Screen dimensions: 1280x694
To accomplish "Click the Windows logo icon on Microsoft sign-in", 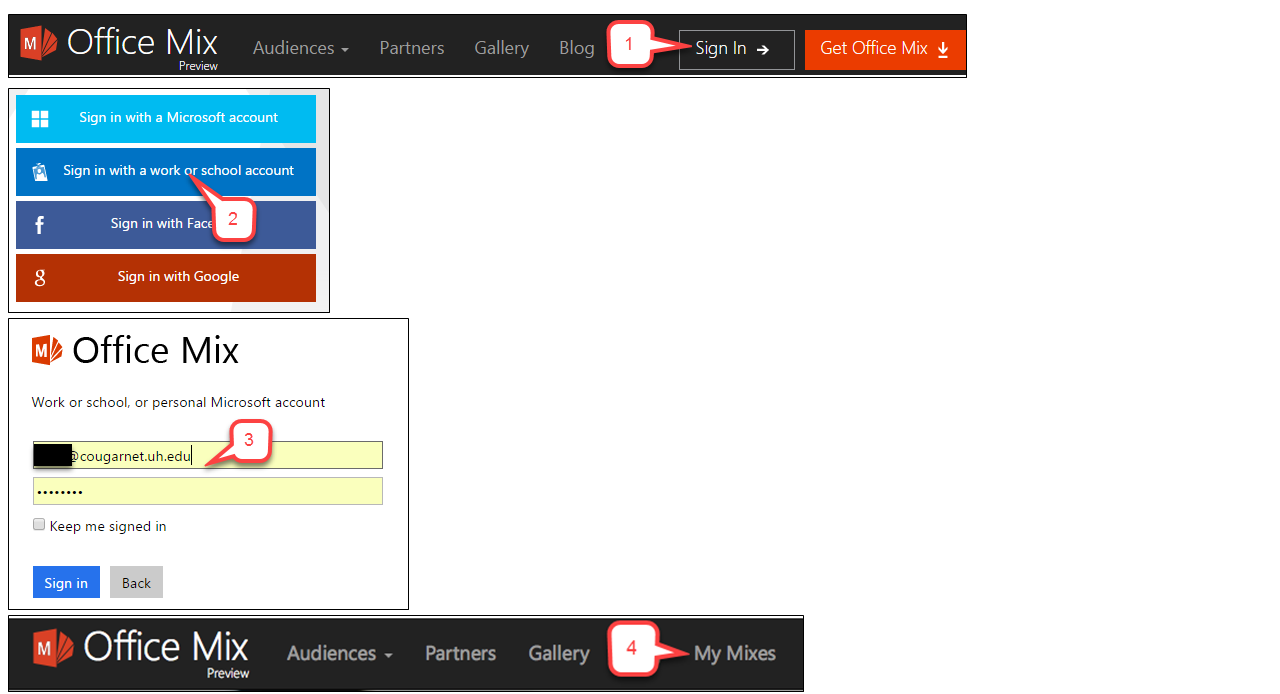I will [40, 119].
